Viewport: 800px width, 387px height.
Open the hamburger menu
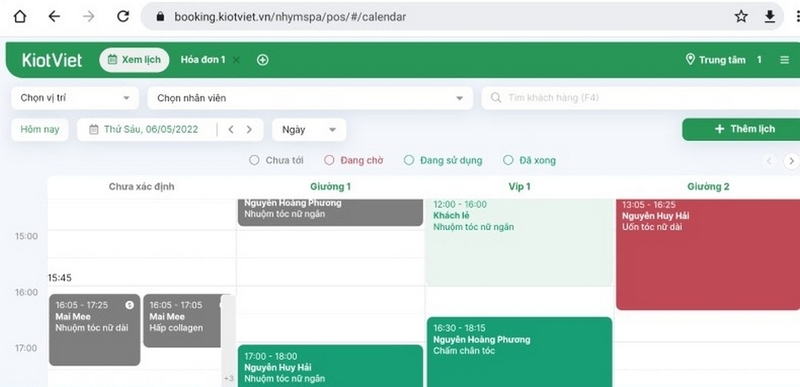(x=785, y=60)
